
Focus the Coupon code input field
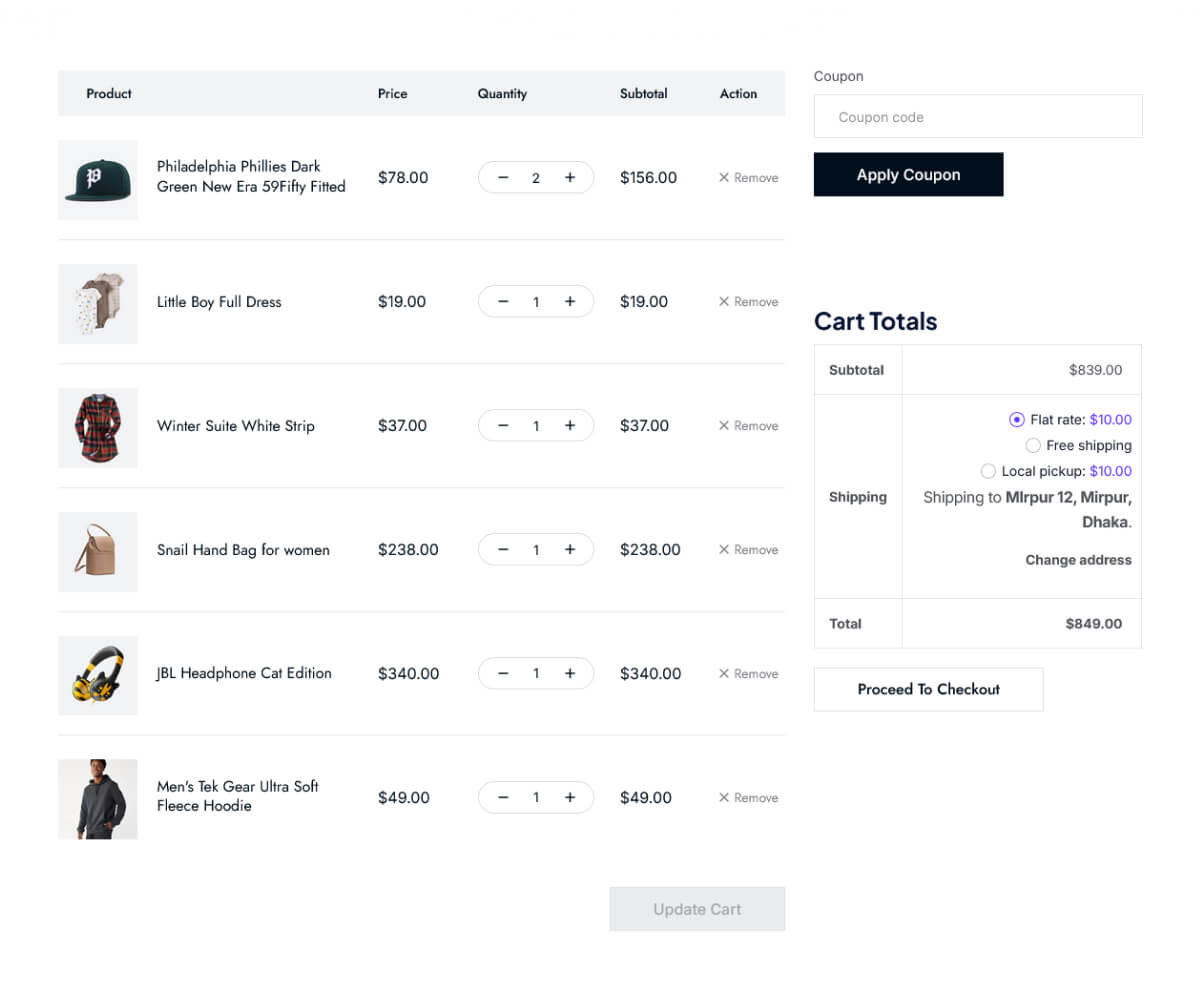(977, 117)
